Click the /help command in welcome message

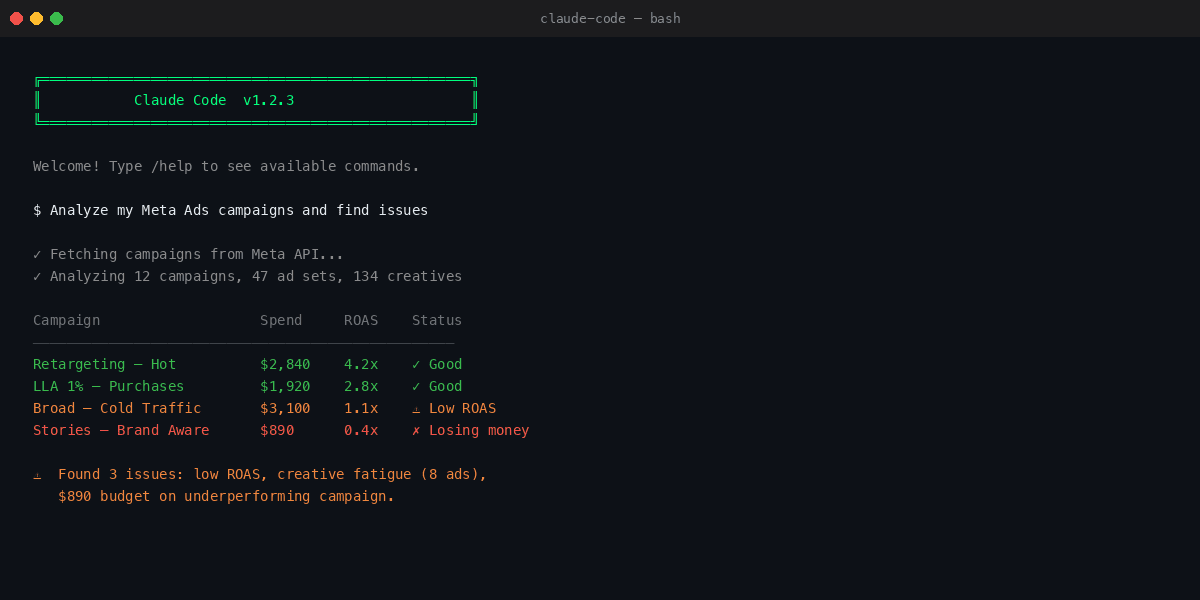[x=171, y=166]
